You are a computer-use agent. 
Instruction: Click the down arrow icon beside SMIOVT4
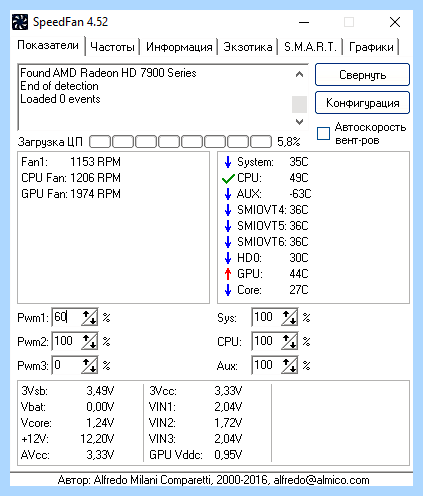coord(228,210)
